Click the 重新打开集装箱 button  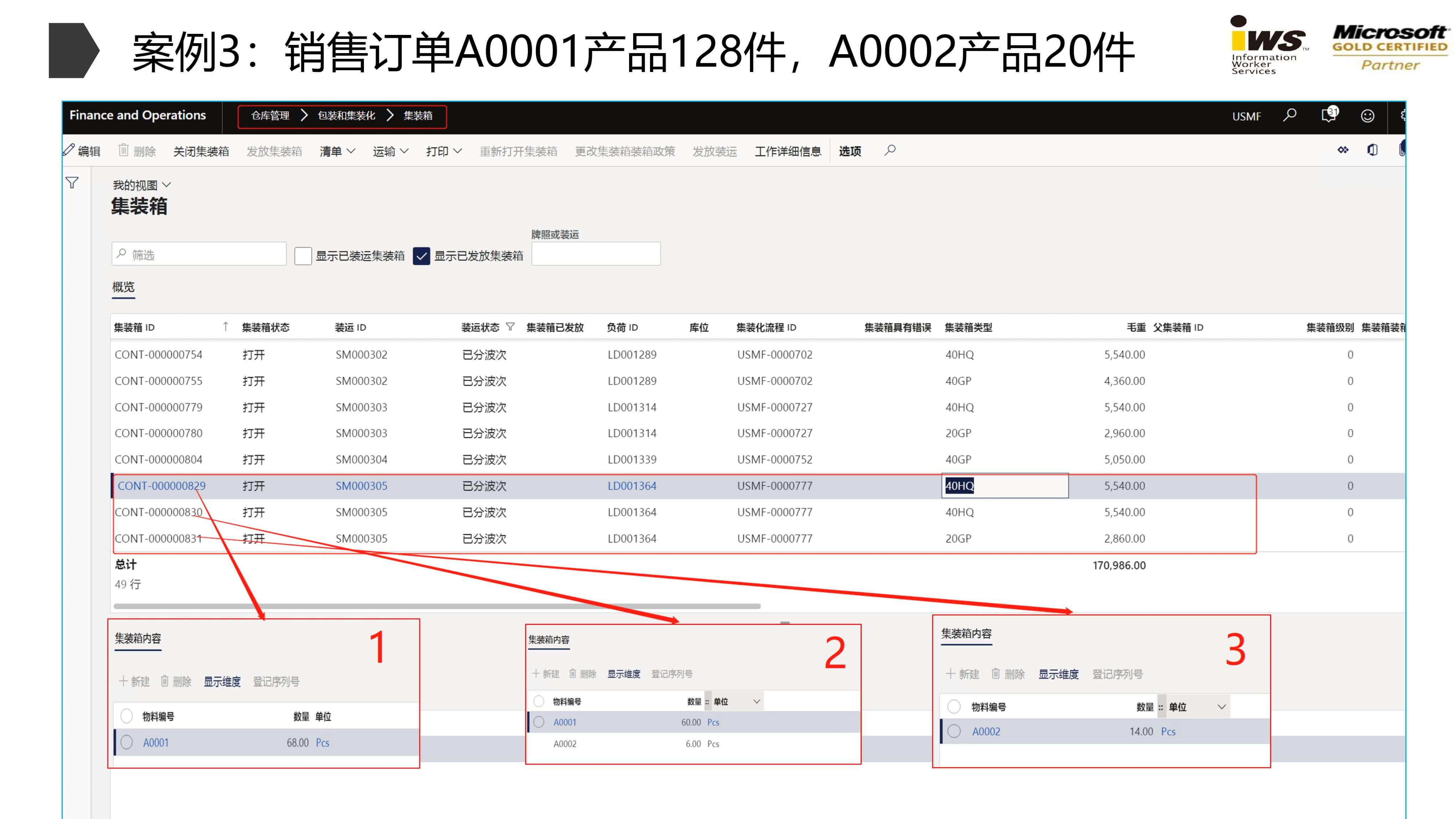pos(518,151)
